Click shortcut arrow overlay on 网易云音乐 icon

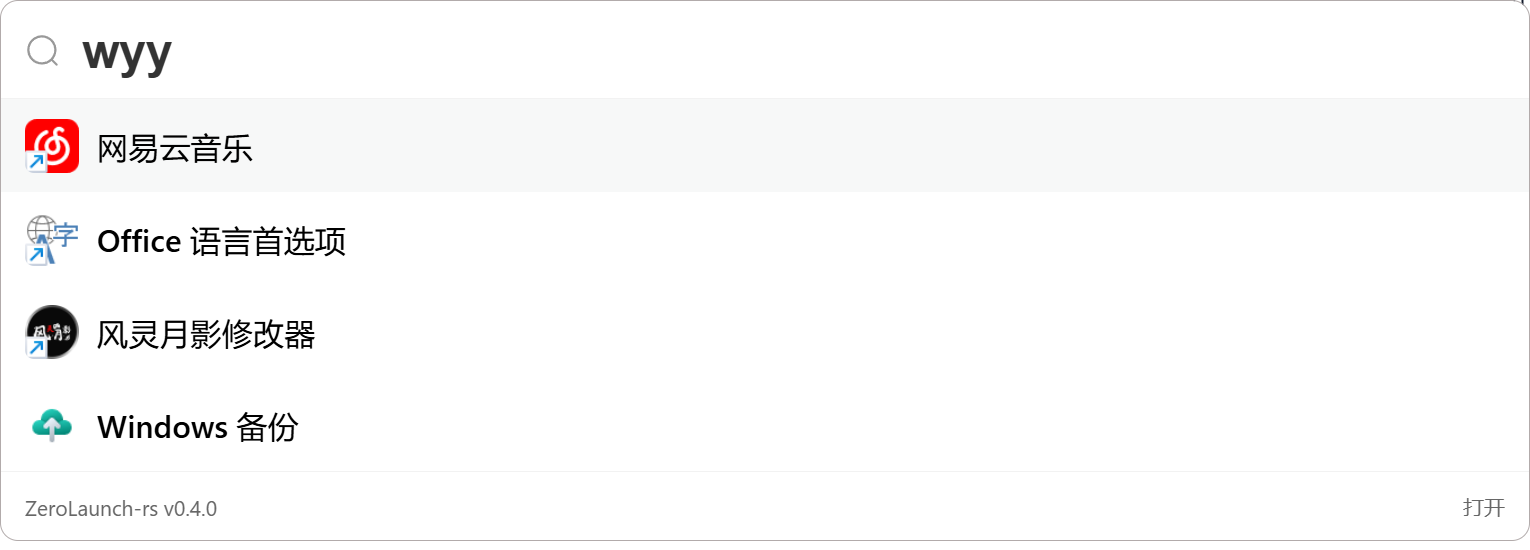(x=36, y=163)
